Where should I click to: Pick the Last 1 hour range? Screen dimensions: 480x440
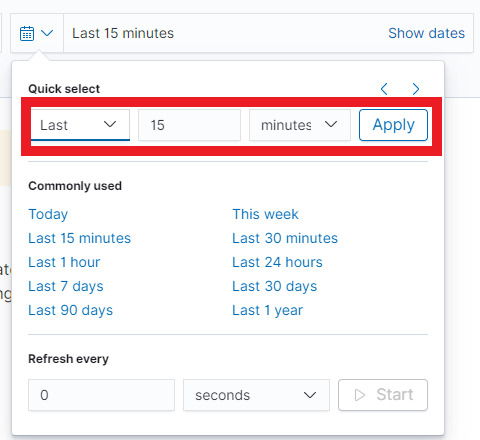point(64,262)
